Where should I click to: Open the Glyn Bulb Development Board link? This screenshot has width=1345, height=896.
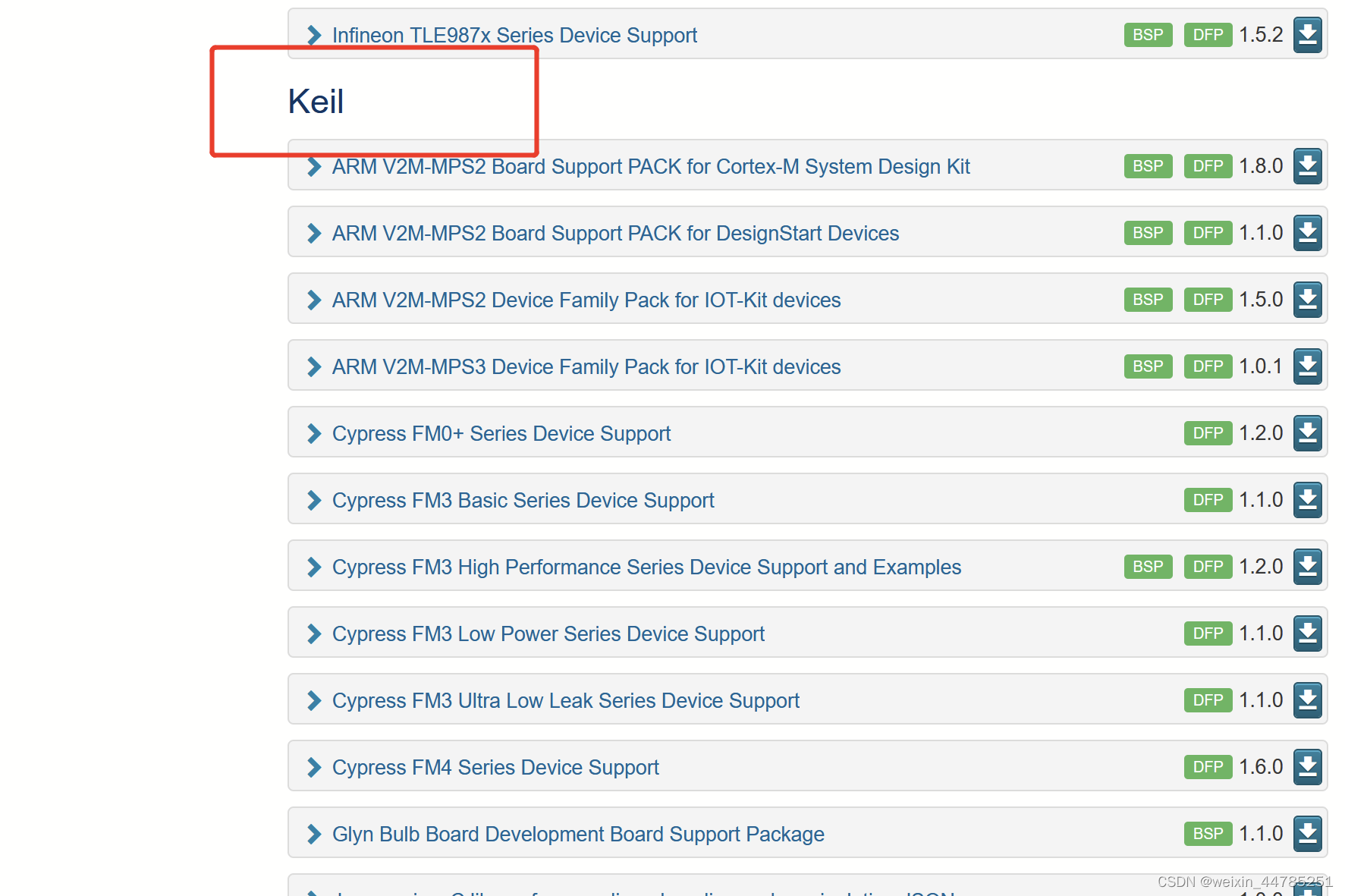577,834
